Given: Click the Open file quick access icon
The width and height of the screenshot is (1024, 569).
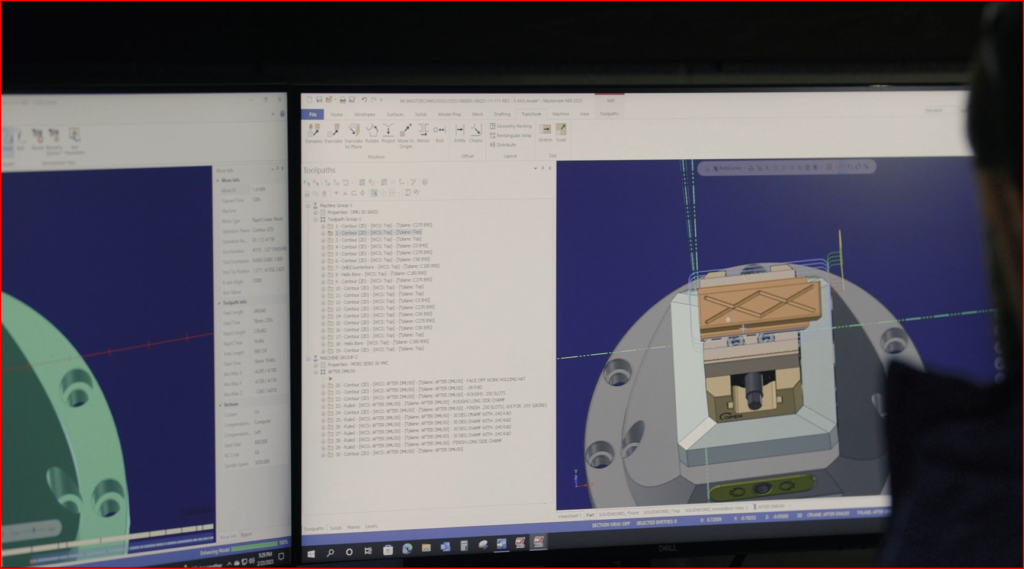Looking at the screenshot, I should click(x=329, y=100).
